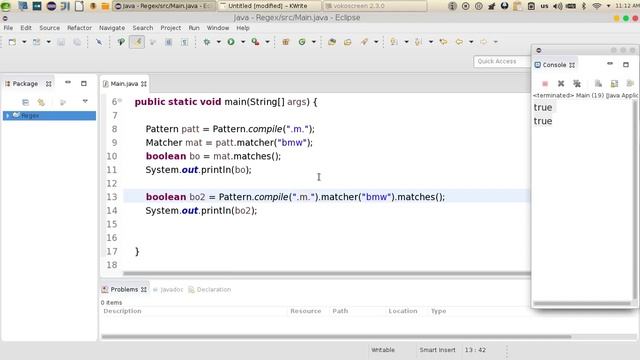Open the Refactor menu
The height and width of the screenshot is (360, 640).
(79, 28)
